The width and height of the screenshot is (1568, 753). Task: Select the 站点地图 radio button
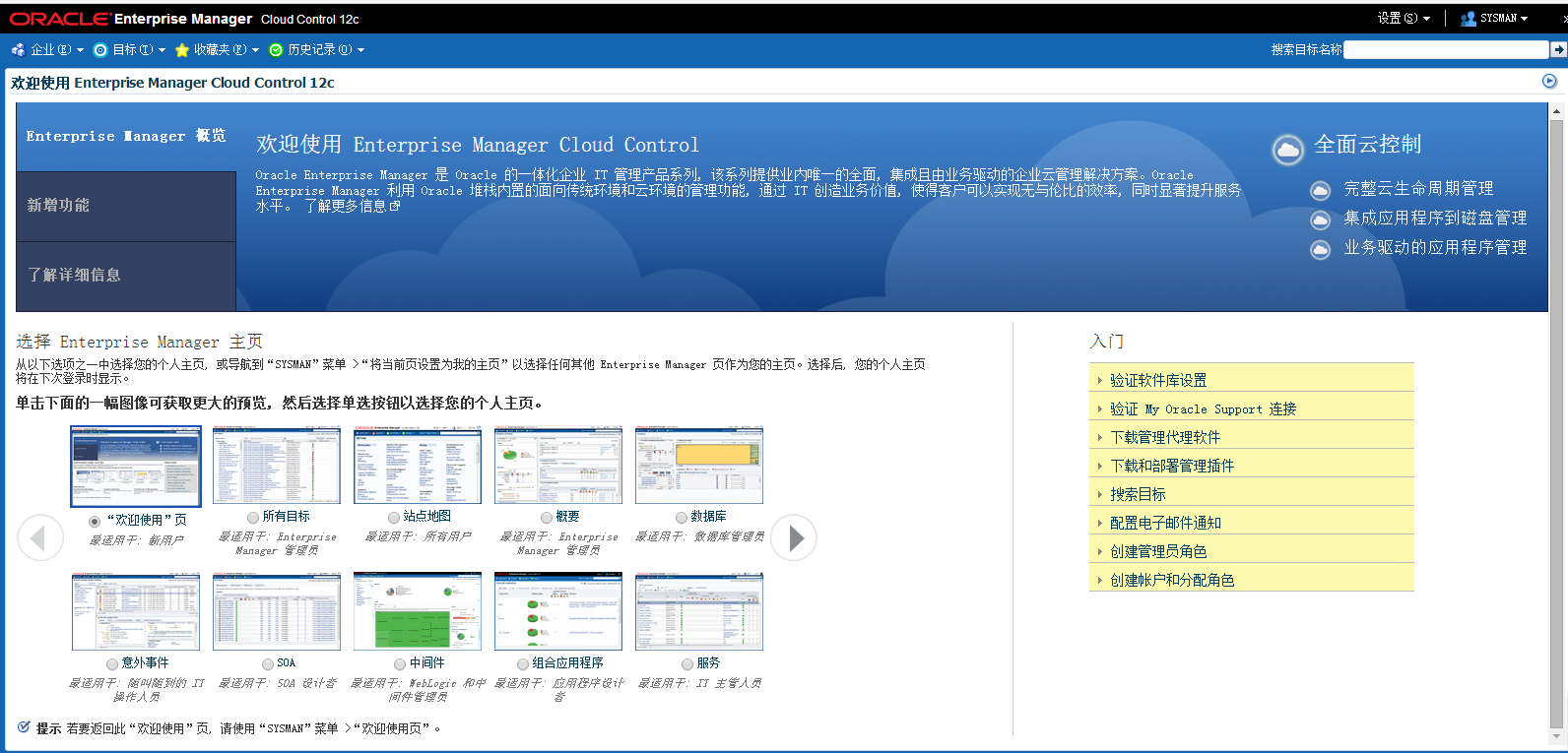tap(394, 518)
